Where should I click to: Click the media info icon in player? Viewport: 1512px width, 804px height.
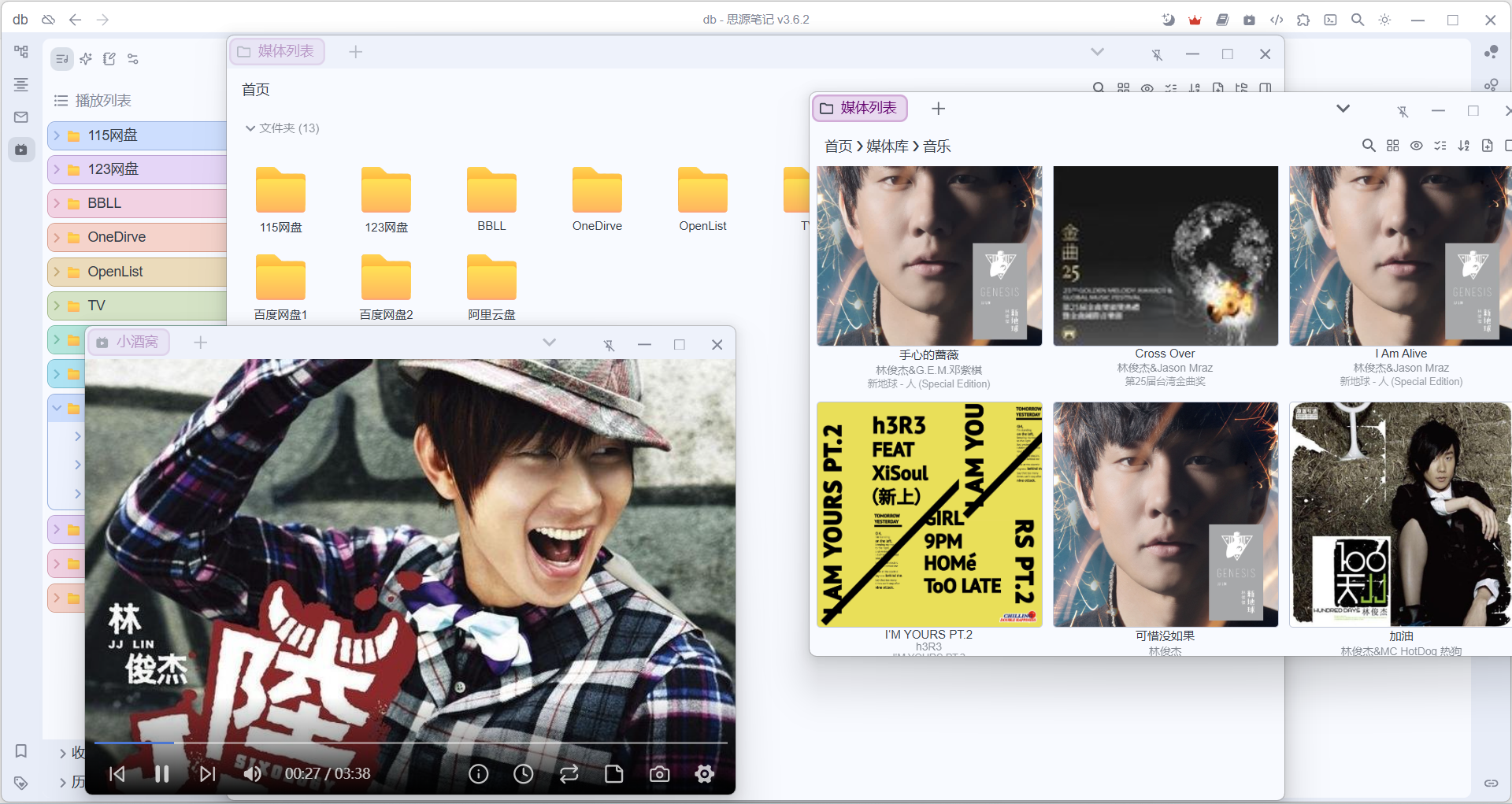click(x=479, y=774)
